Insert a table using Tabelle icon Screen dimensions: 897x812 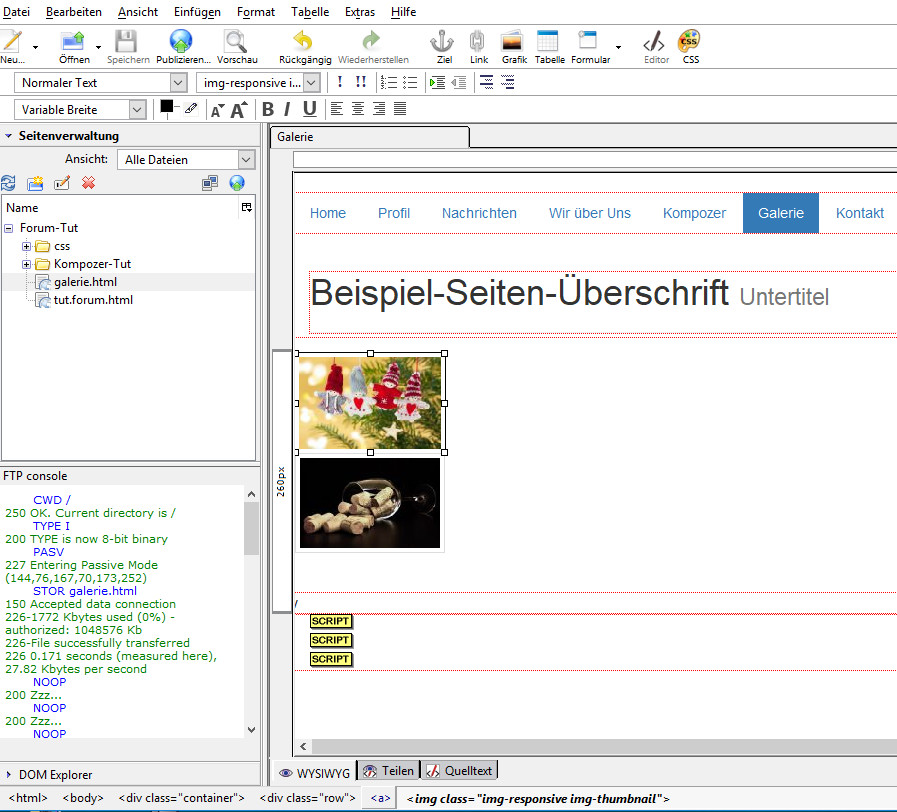(548, 42)
